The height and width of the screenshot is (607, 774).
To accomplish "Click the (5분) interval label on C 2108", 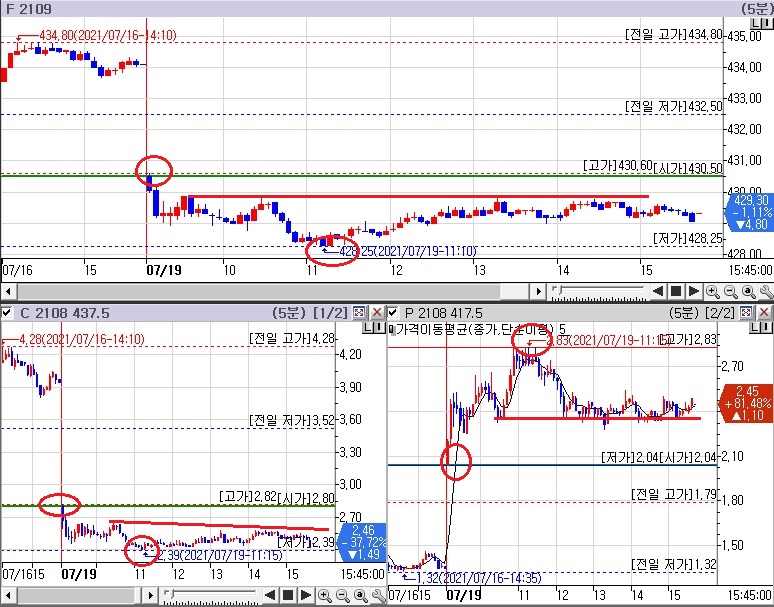I will [x=289, y=313].
